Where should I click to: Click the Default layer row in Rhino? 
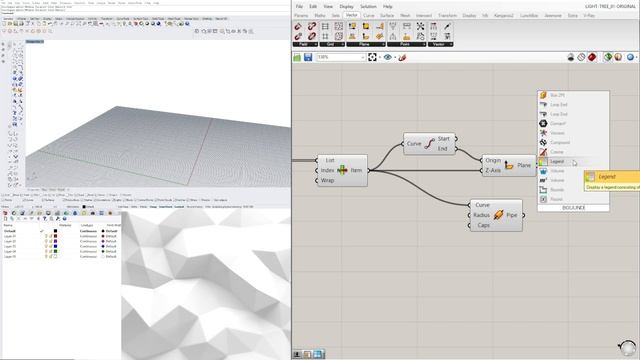click(x=61, y=231)
